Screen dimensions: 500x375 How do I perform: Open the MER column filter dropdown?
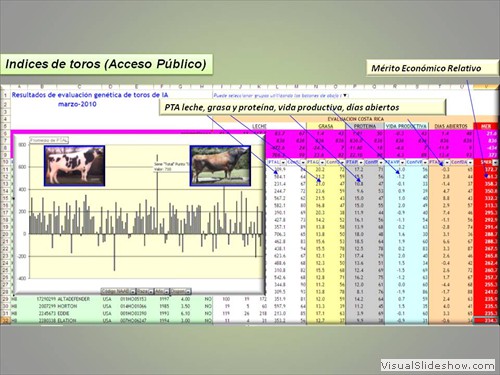coord(495,162)
